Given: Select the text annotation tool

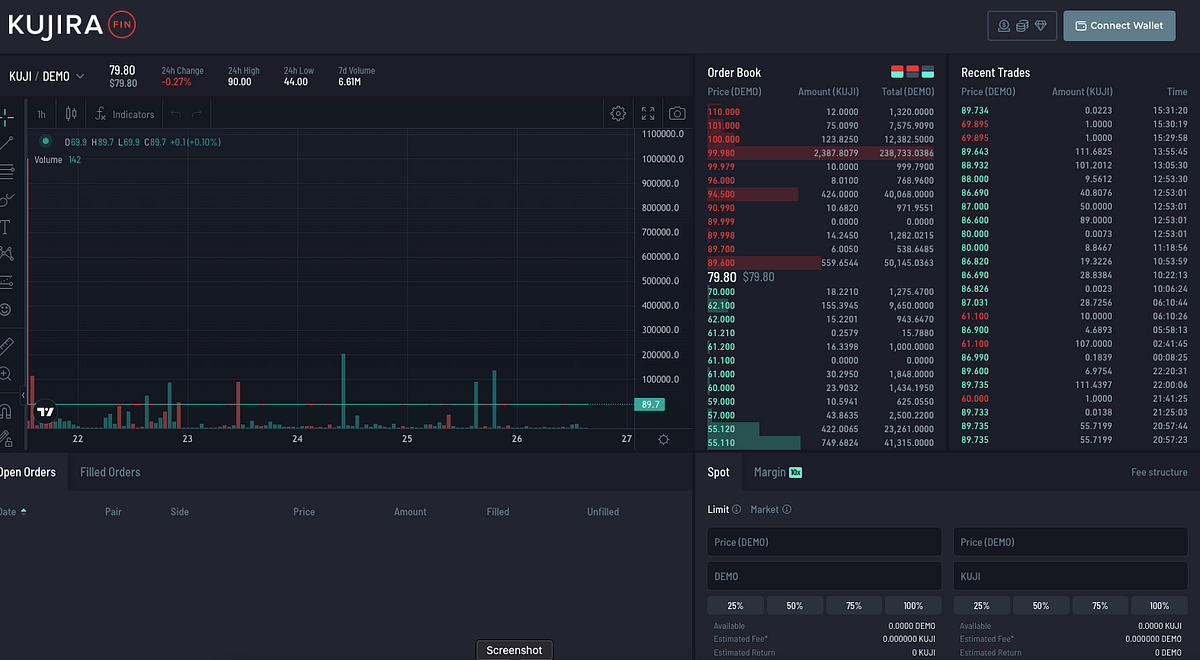Looking at the screenshot, I should [x=6, y=227].
